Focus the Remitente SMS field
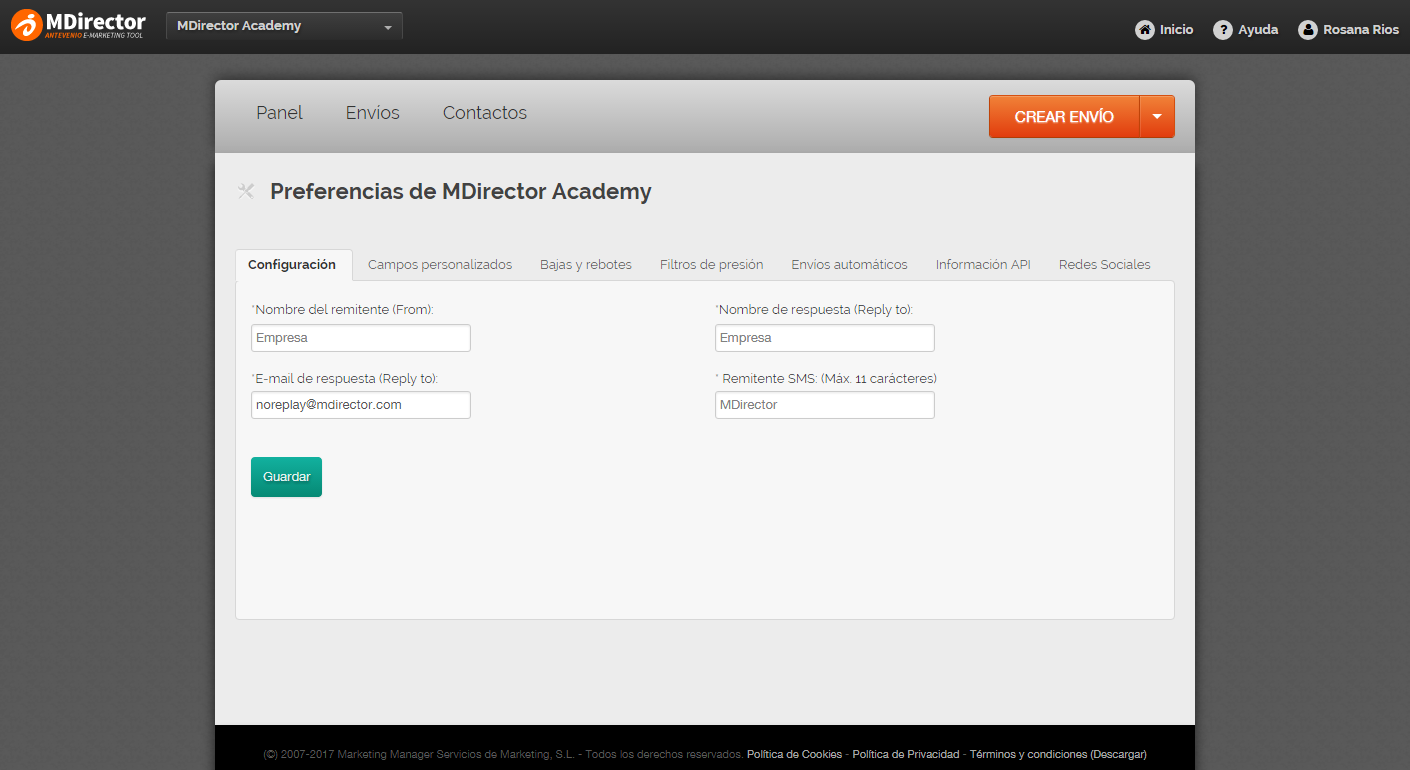 825,405
